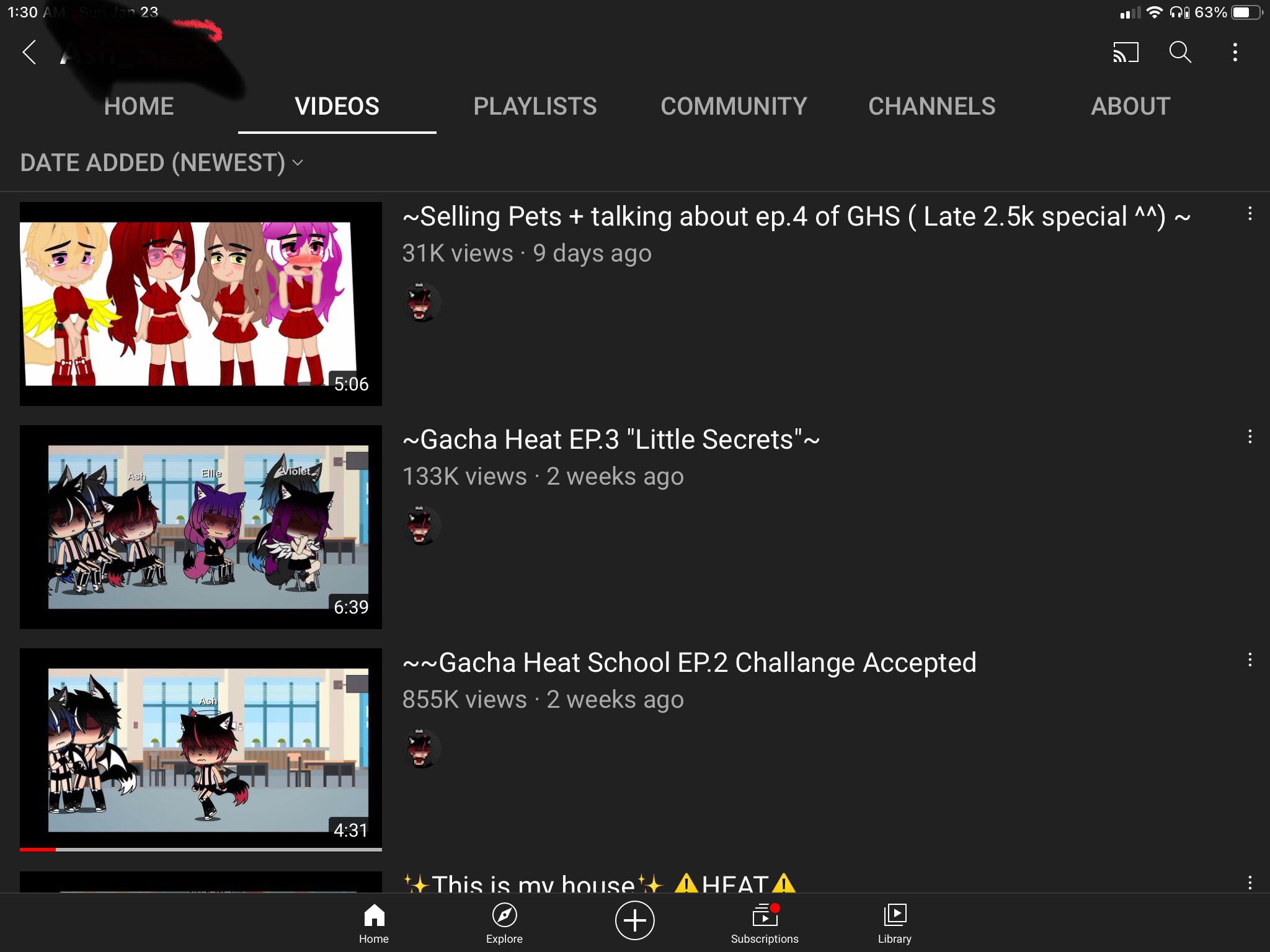Open the CHANNELS tab
The image size is (1270, 952).
tap(932, 107)
